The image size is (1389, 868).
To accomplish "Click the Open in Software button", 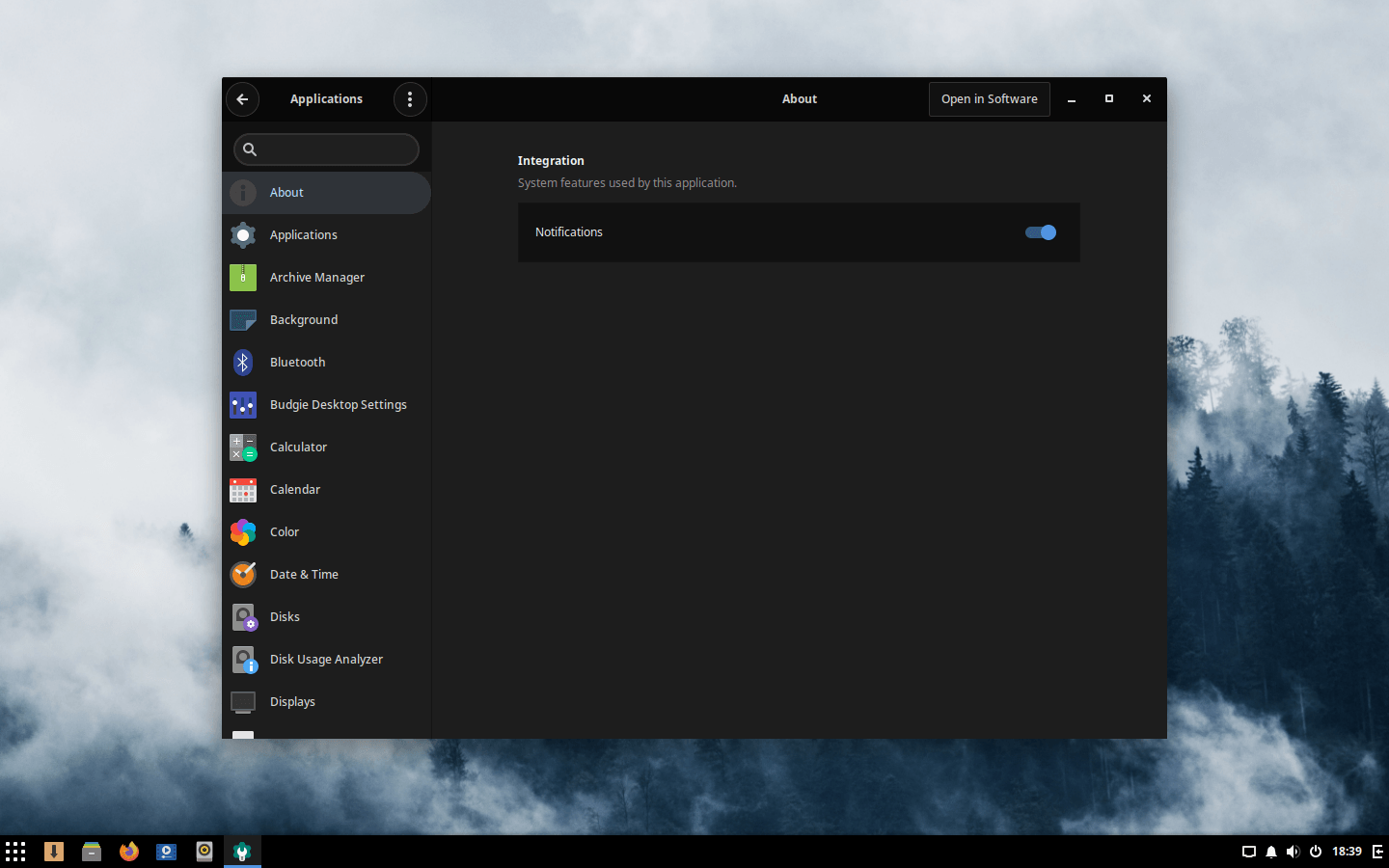I will 989,99.
